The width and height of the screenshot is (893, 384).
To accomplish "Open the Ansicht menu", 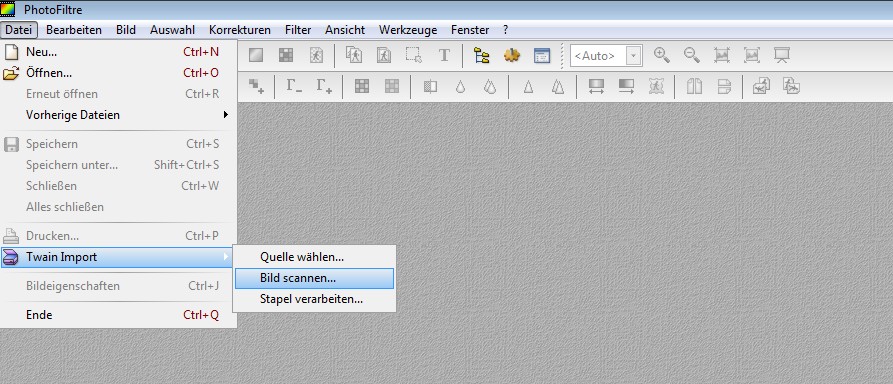I will click(x=345, y=30).
